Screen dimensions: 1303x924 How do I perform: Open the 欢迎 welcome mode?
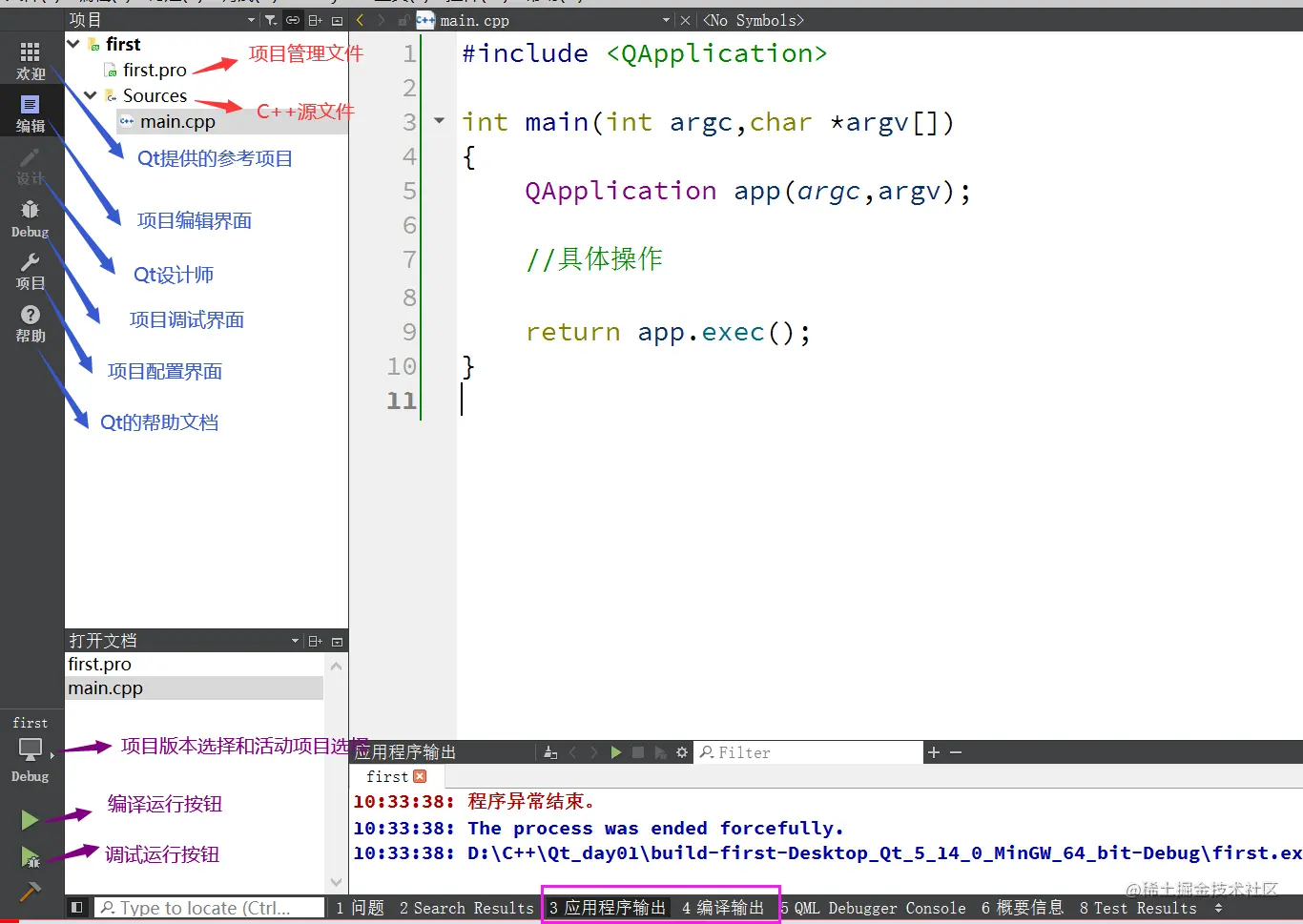coord(31,59)
